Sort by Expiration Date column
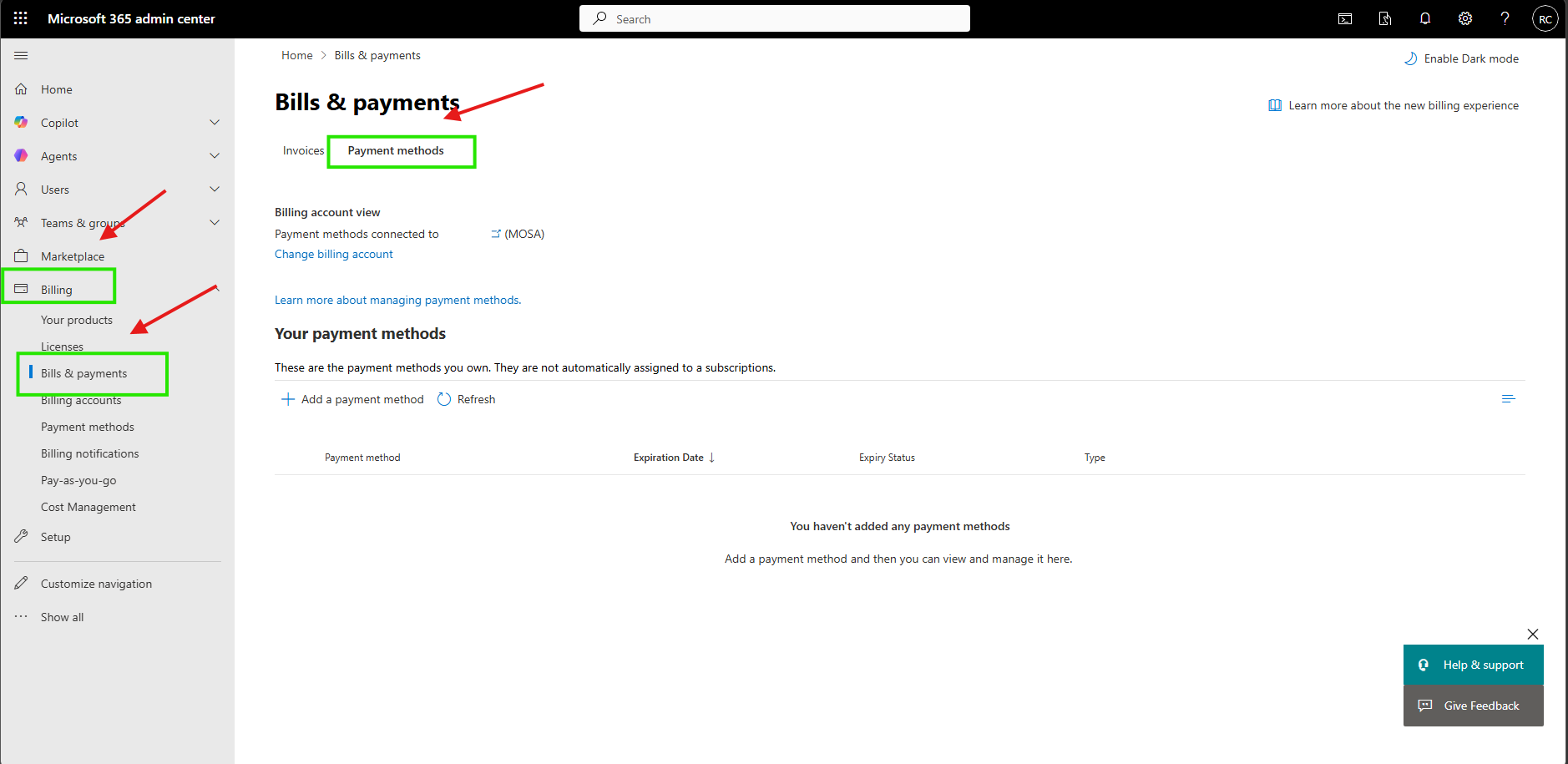The image size is (1568, 764). point(675,458)
